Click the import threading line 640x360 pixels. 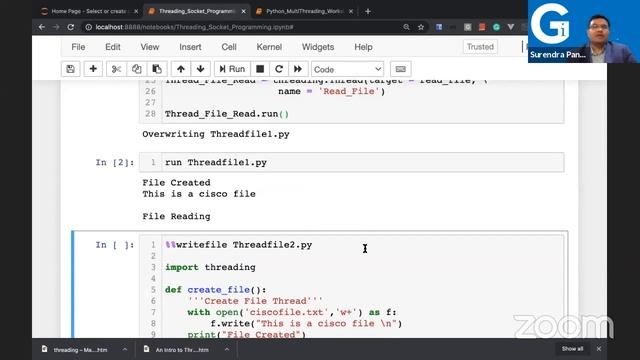(x=210, y=267)
